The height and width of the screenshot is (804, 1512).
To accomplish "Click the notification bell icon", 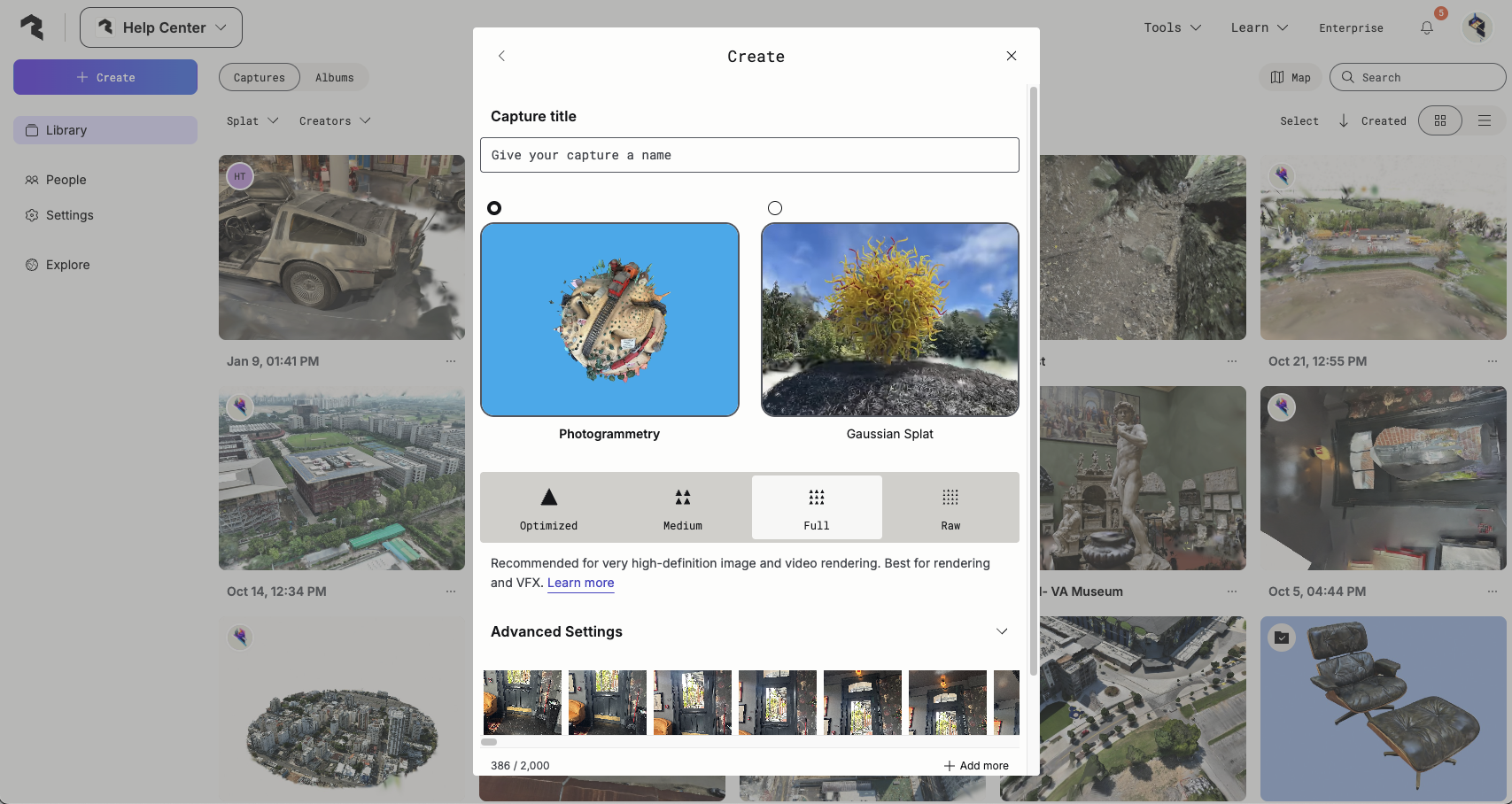I will click(x=1426, y=28).
